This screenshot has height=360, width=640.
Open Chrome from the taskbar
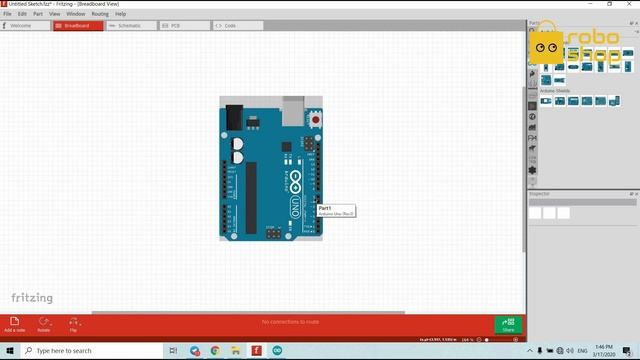(215, 351)
